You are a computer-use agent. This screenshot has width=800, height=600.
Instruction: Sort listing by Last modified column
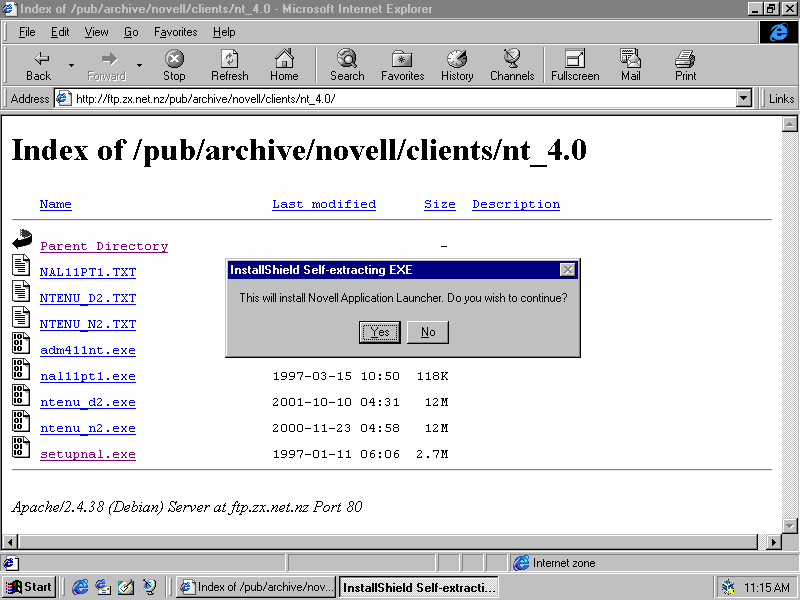pos(324,204)
